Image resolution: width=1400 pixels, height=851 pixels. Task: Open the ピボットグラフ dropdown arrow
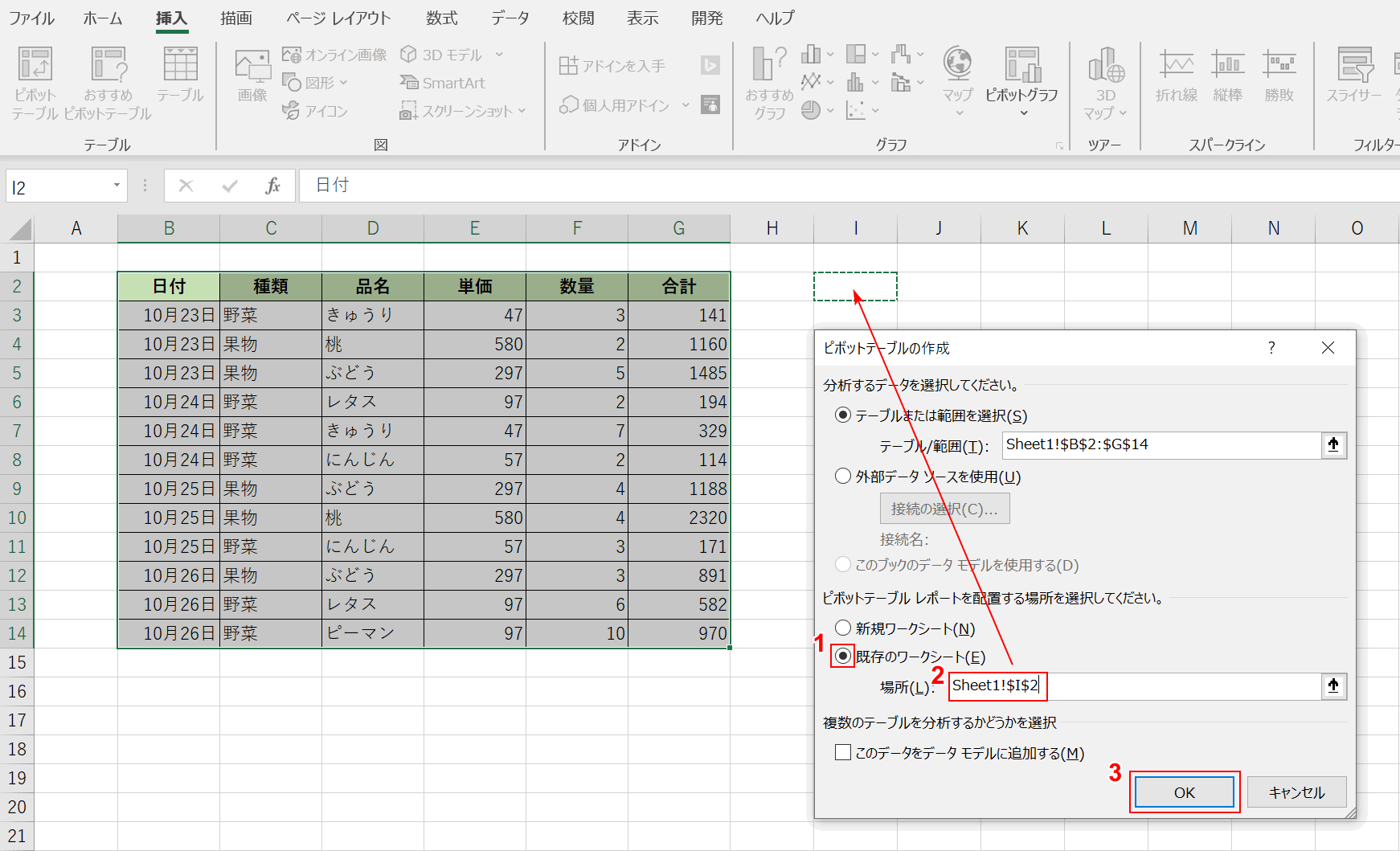coord(1023,113)
